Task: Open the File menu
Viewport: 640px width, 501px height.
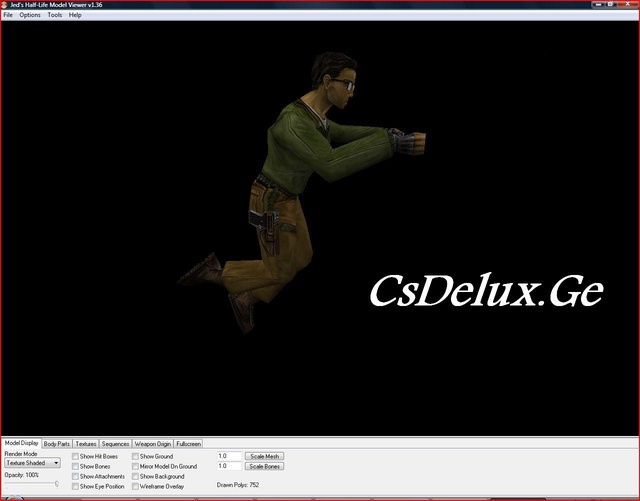Action: tap(8, 15)
